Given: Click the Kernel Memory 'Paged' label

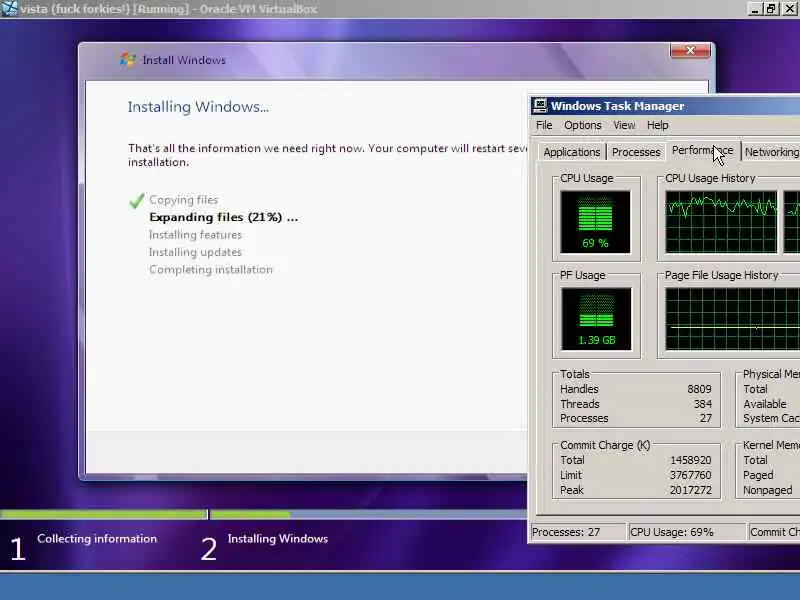Looking at the screenshot, I should (758, 475).
